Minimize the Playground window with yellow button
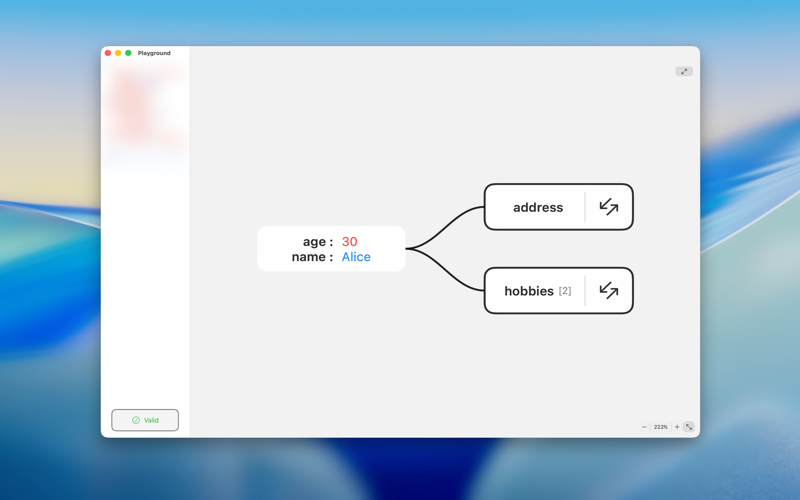This screenshot has width=800, height=500. click(x=118, y=53)
